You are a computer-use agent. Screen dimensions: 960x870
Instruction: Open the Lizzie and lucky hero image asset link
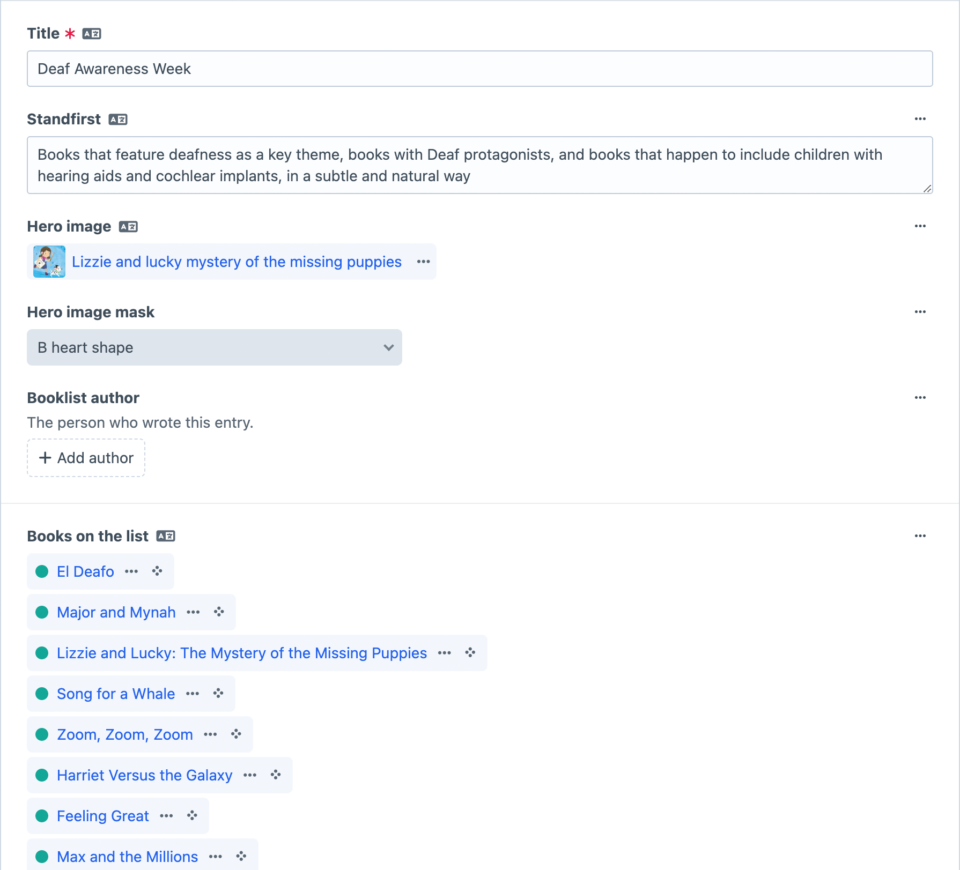tap(237, 261)
